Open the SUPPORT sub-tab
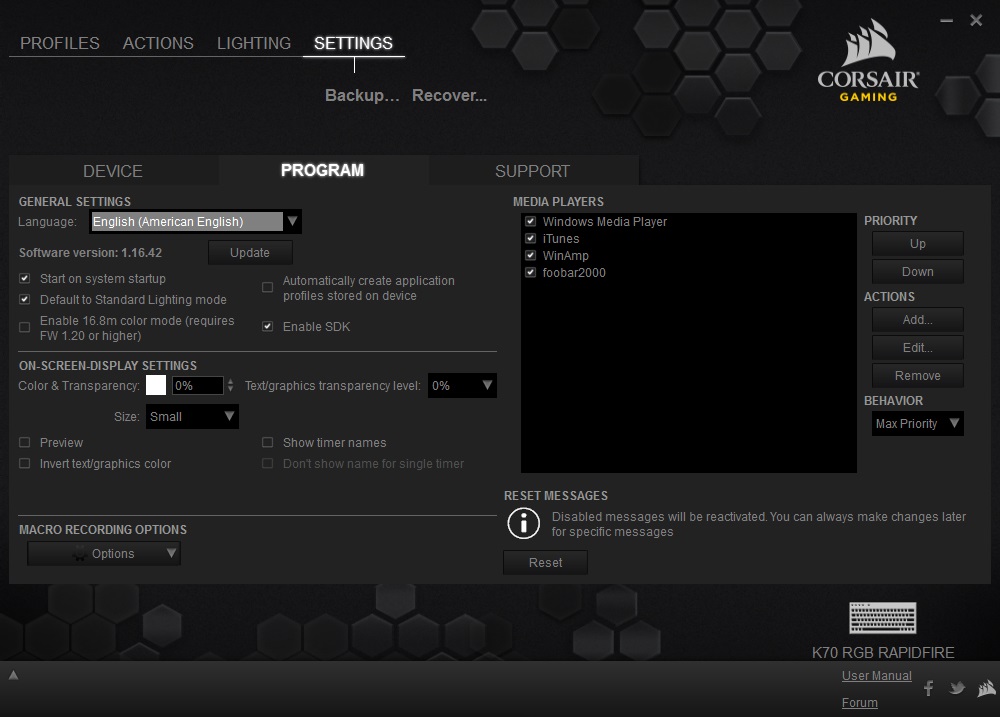Screen dimensions: 1000x717 (533, 171)
